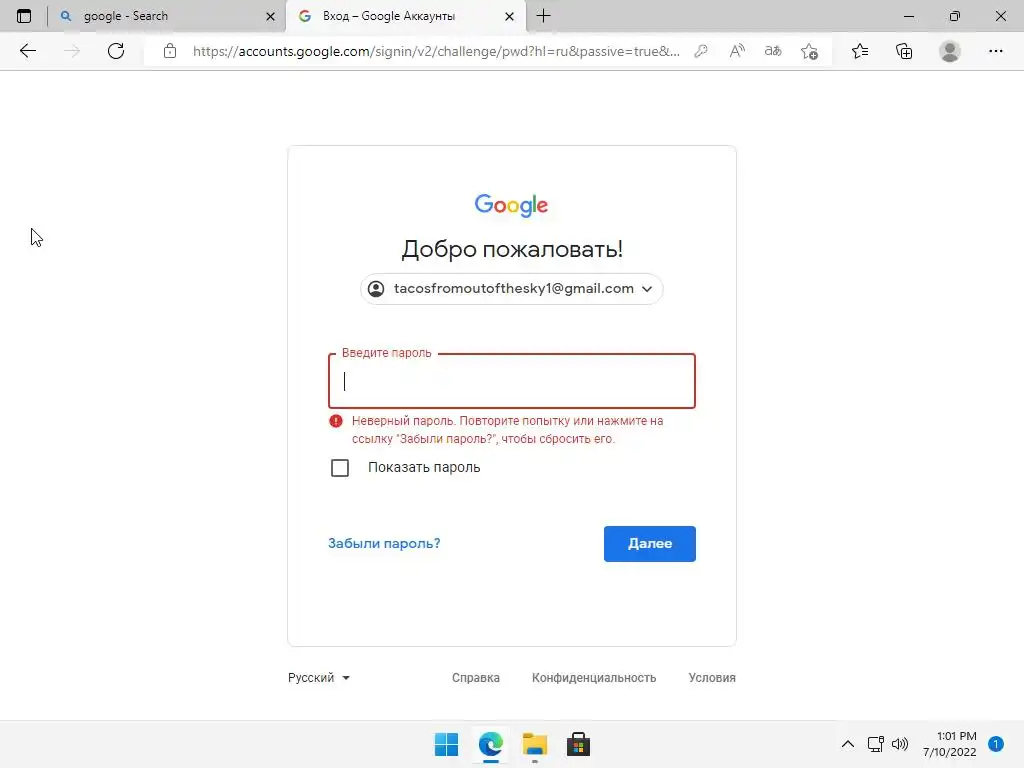Open the Справка footer link
This screenshot has width=1024, height=768.
(475, 678)
